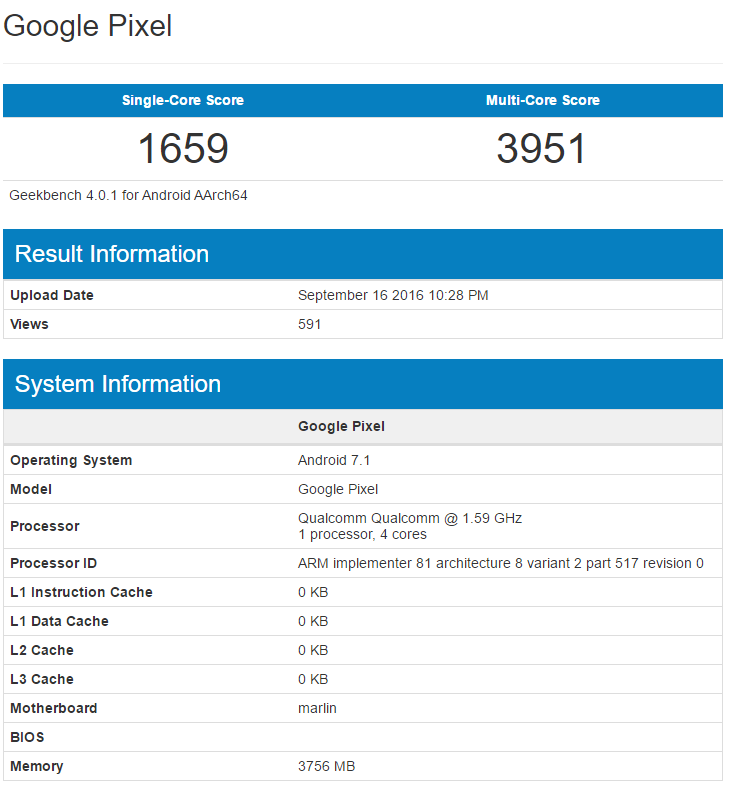Click the single-core score value 1659
Screen dimensions: 732x789
183,148
